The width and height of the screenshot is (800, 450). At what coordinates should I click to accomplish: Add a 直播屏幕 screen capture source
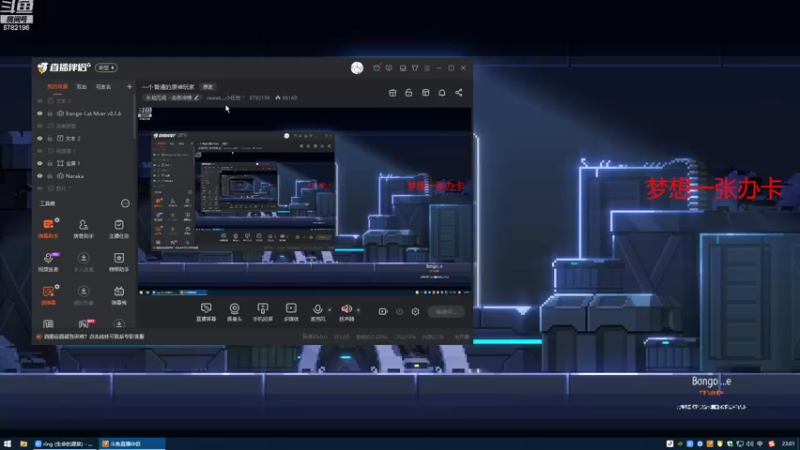(206, 312)
